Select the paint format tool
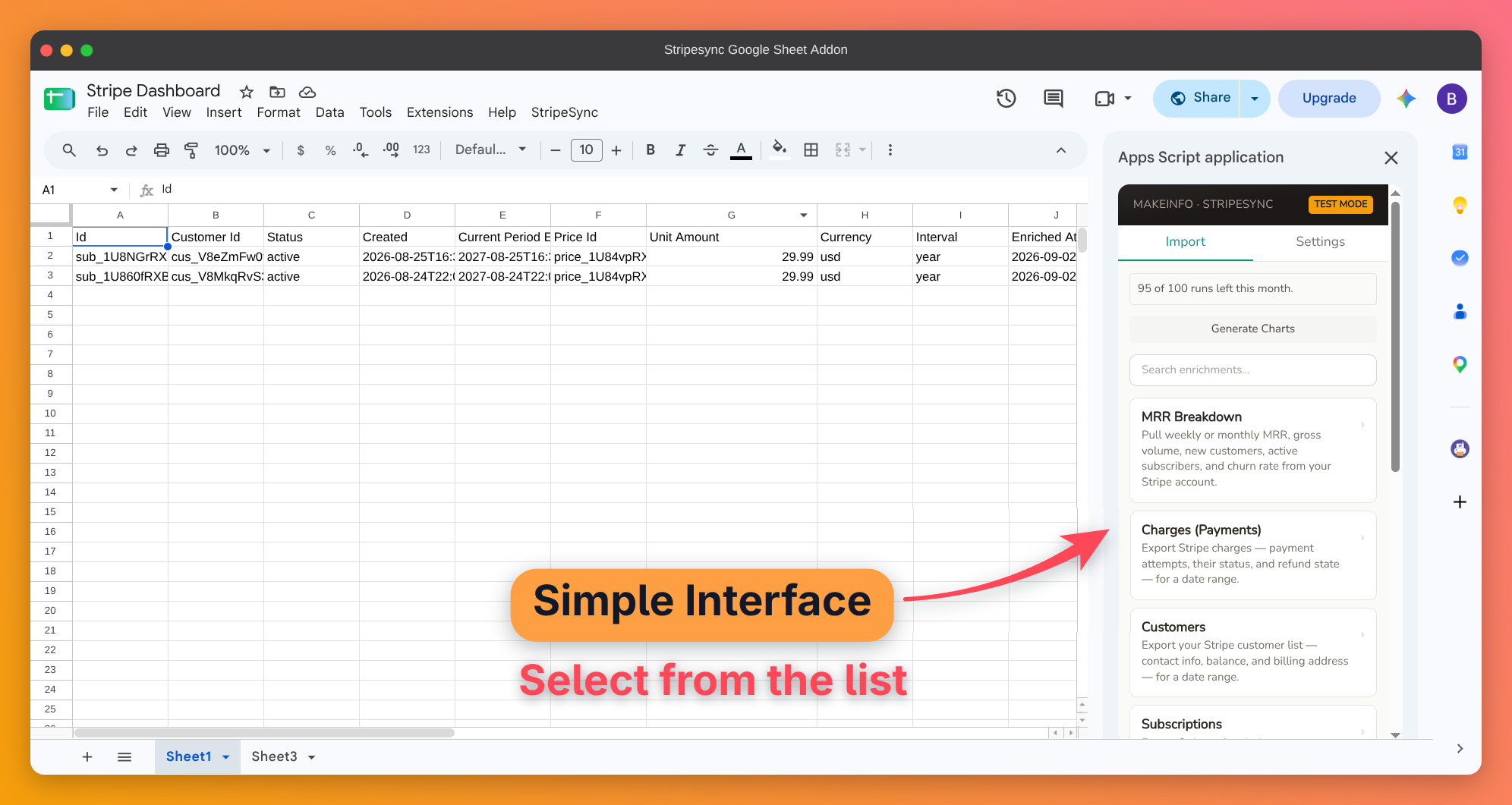 coord(191,150)
